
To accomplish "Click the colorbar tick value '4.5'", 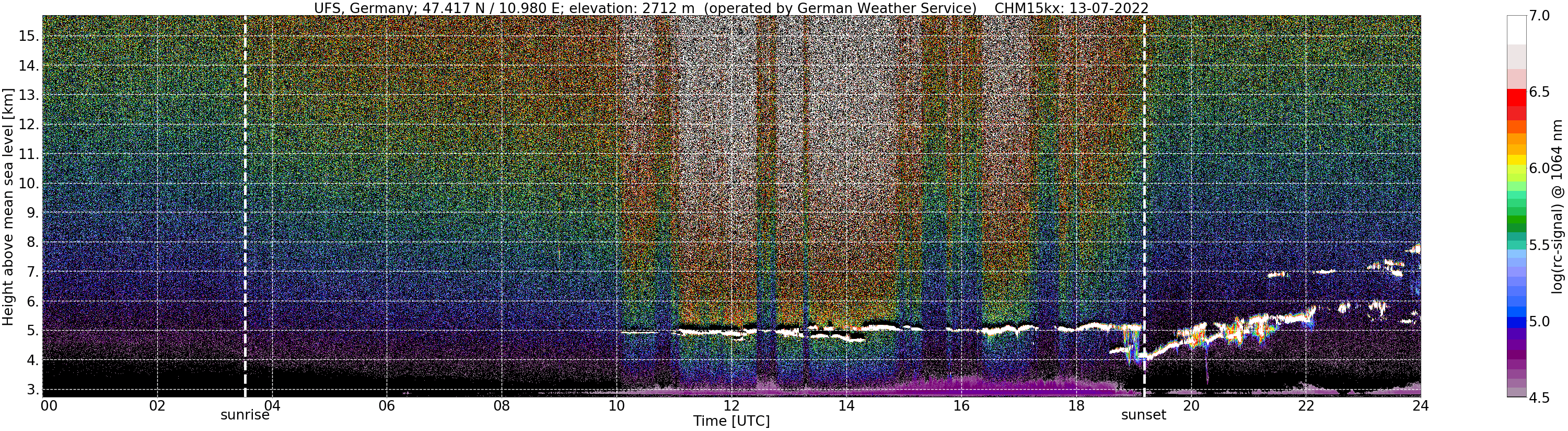I will point(1539,398).
